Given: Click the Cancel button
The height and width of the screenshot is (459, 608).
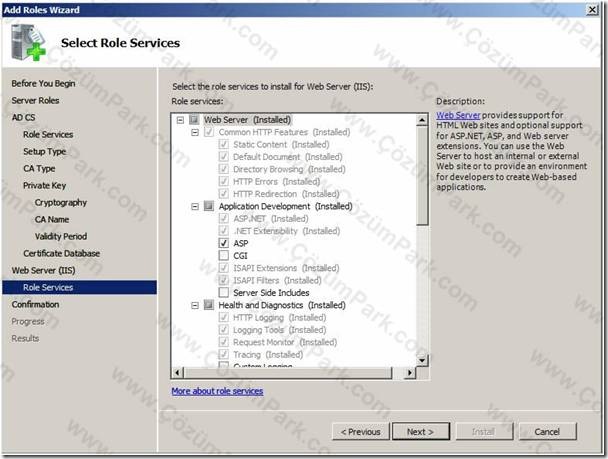Looking at the screenshot, I should [x=548, y=431].
